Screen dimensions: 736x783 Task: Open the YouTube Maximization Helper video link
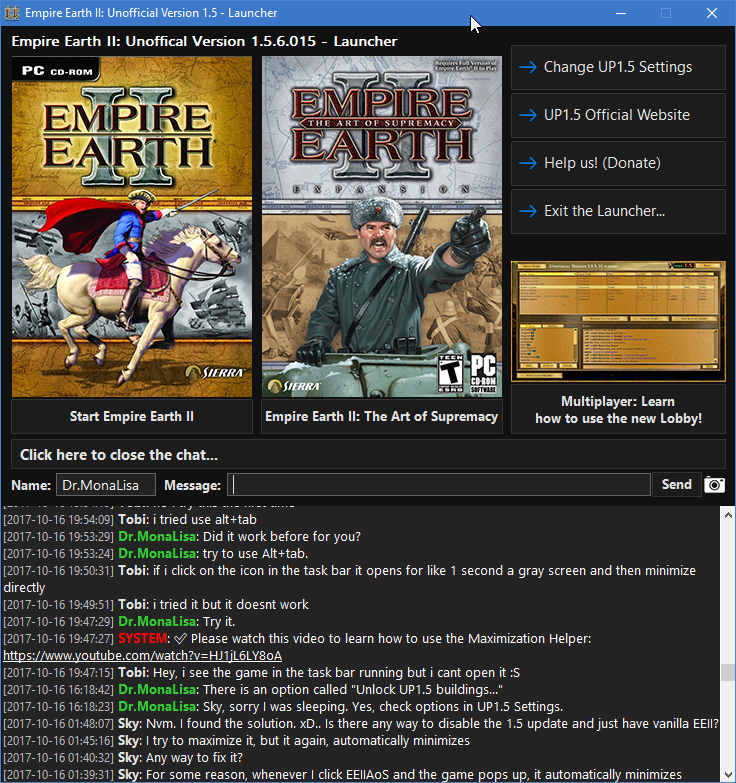click(x=143, y=656)
